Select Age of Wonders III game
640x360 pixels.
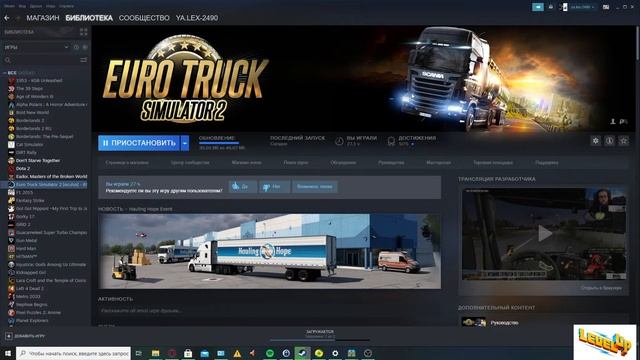(x=35, y=96)
